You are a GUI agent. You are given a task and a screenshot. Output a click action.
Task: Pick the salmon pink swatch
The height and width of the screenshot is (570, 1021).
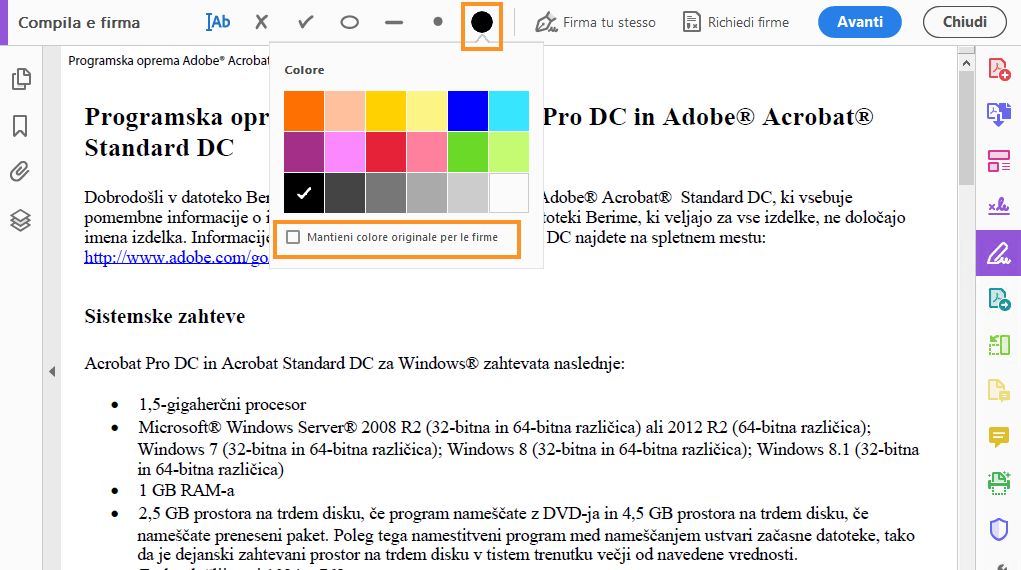pos(427,152)
